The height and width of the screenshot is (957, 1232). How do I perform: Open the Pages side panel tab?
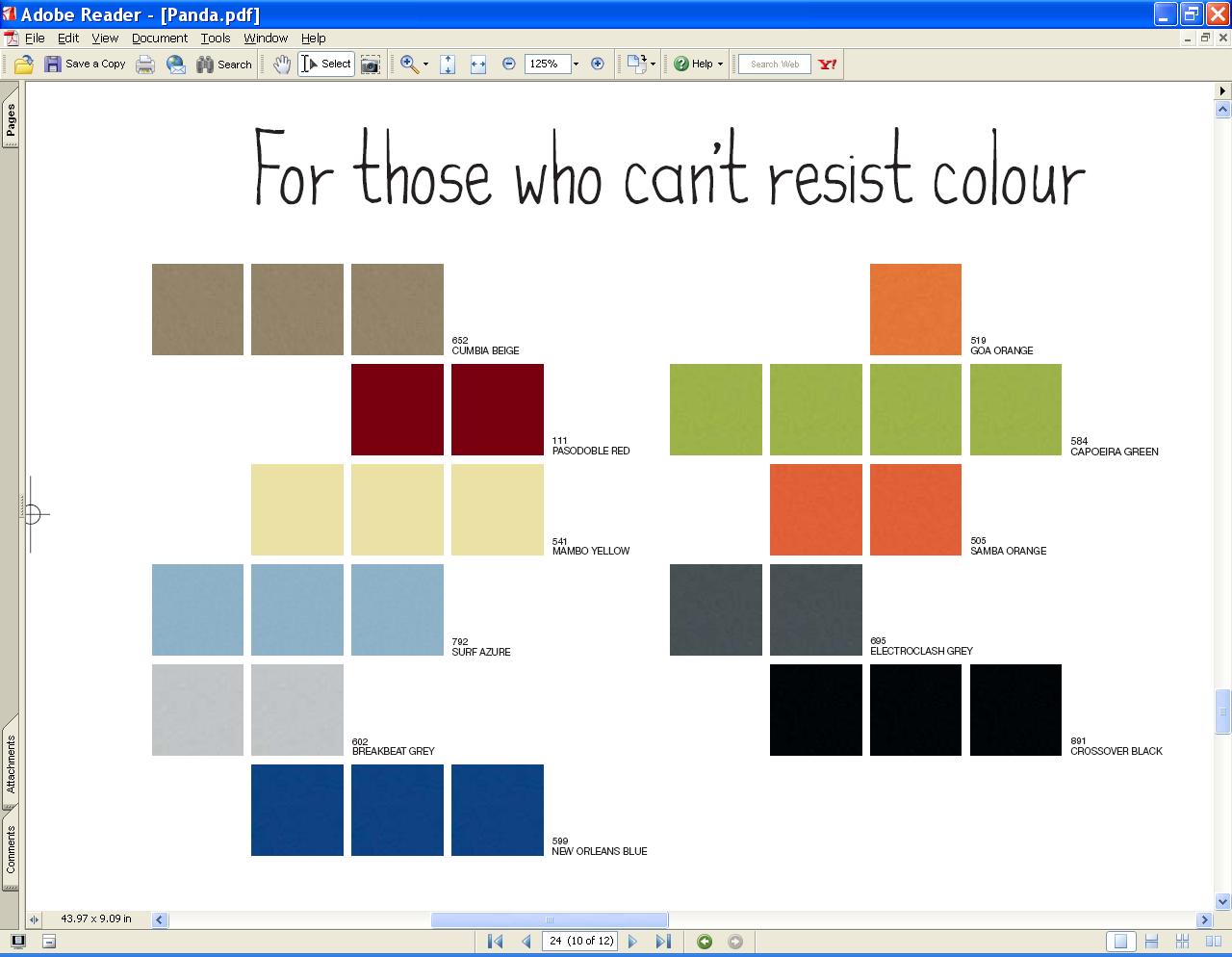tap(11, 121)
